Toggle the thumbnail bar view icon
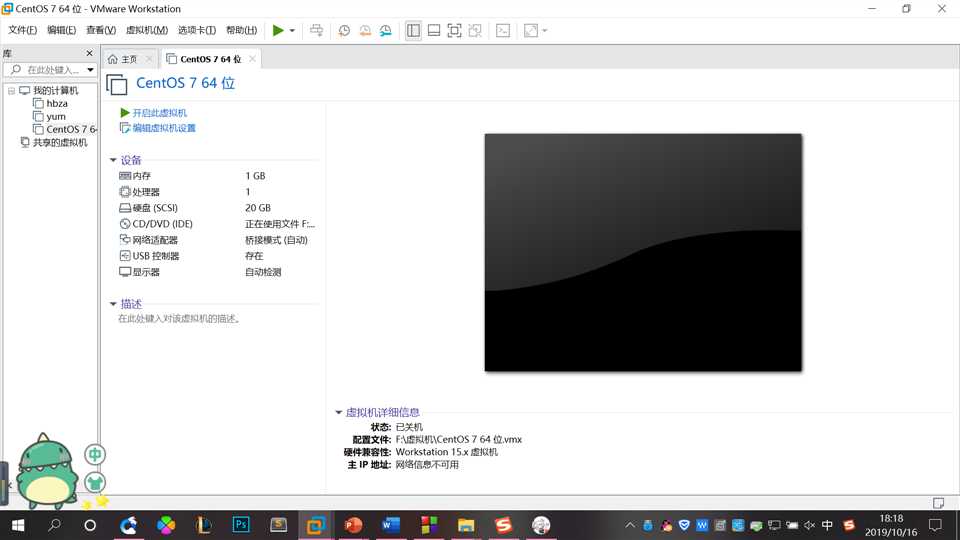 click(434, 31)
